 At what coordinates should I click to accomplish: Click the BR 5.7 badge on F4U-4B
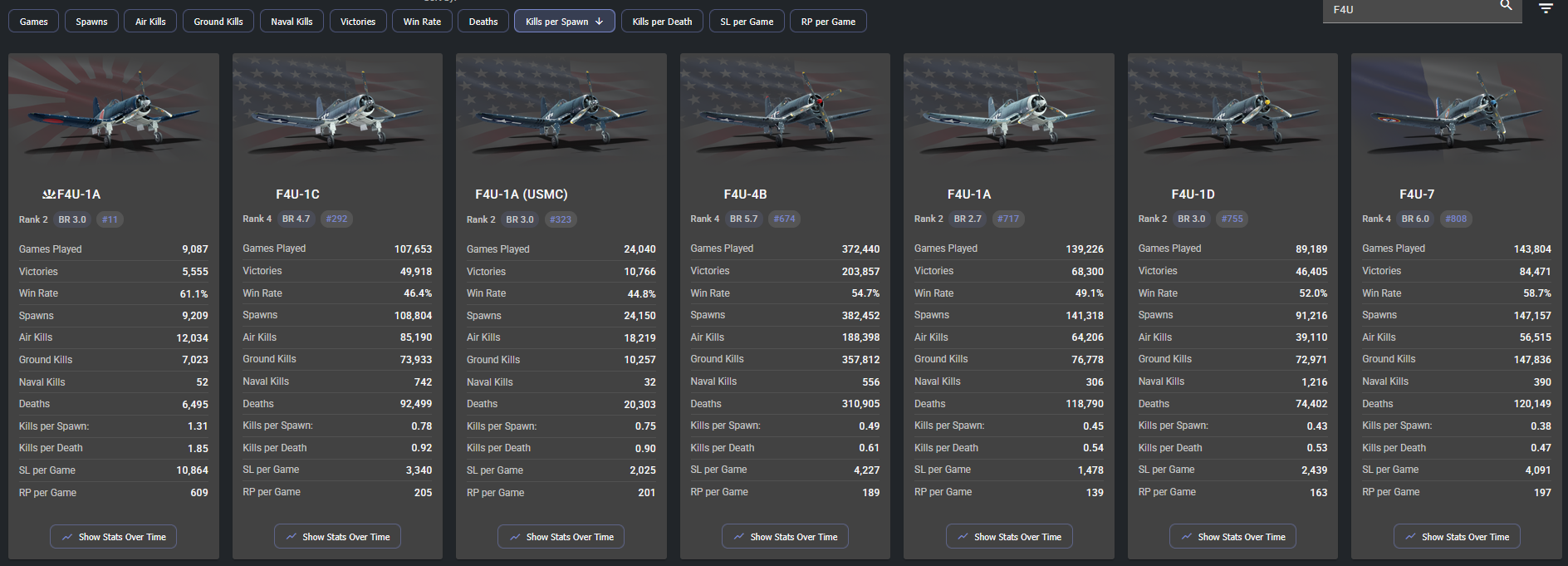click(x=743, y=219)
